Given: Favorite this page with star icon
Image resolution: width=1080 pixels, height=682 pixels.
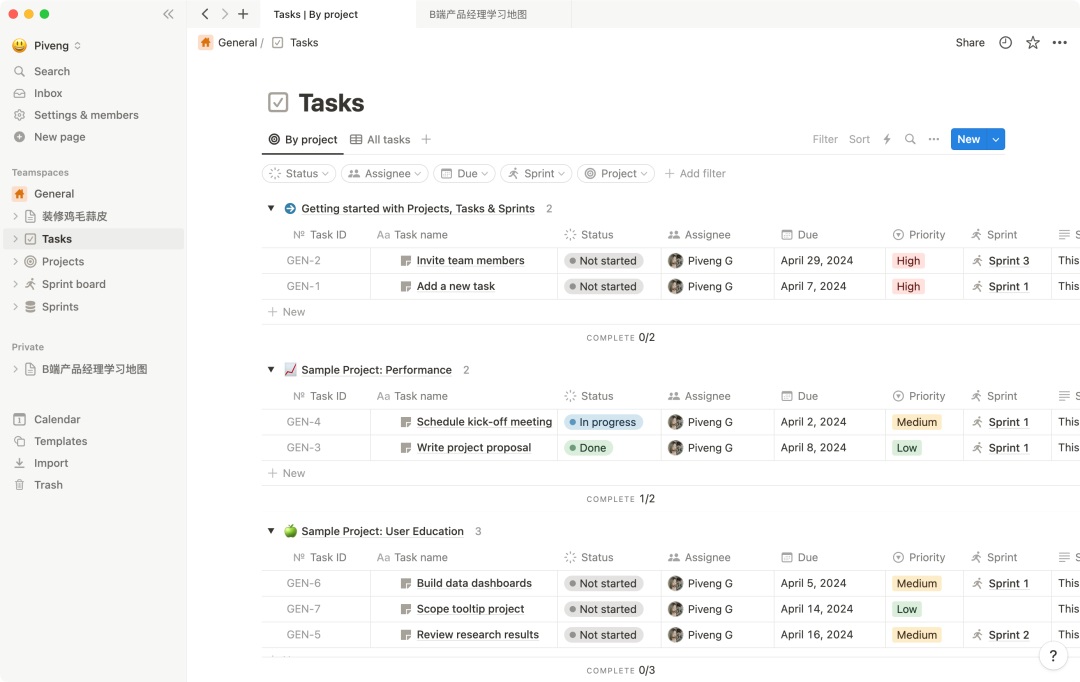Looking at the screenshot, I should click(x=1033, y=43).
